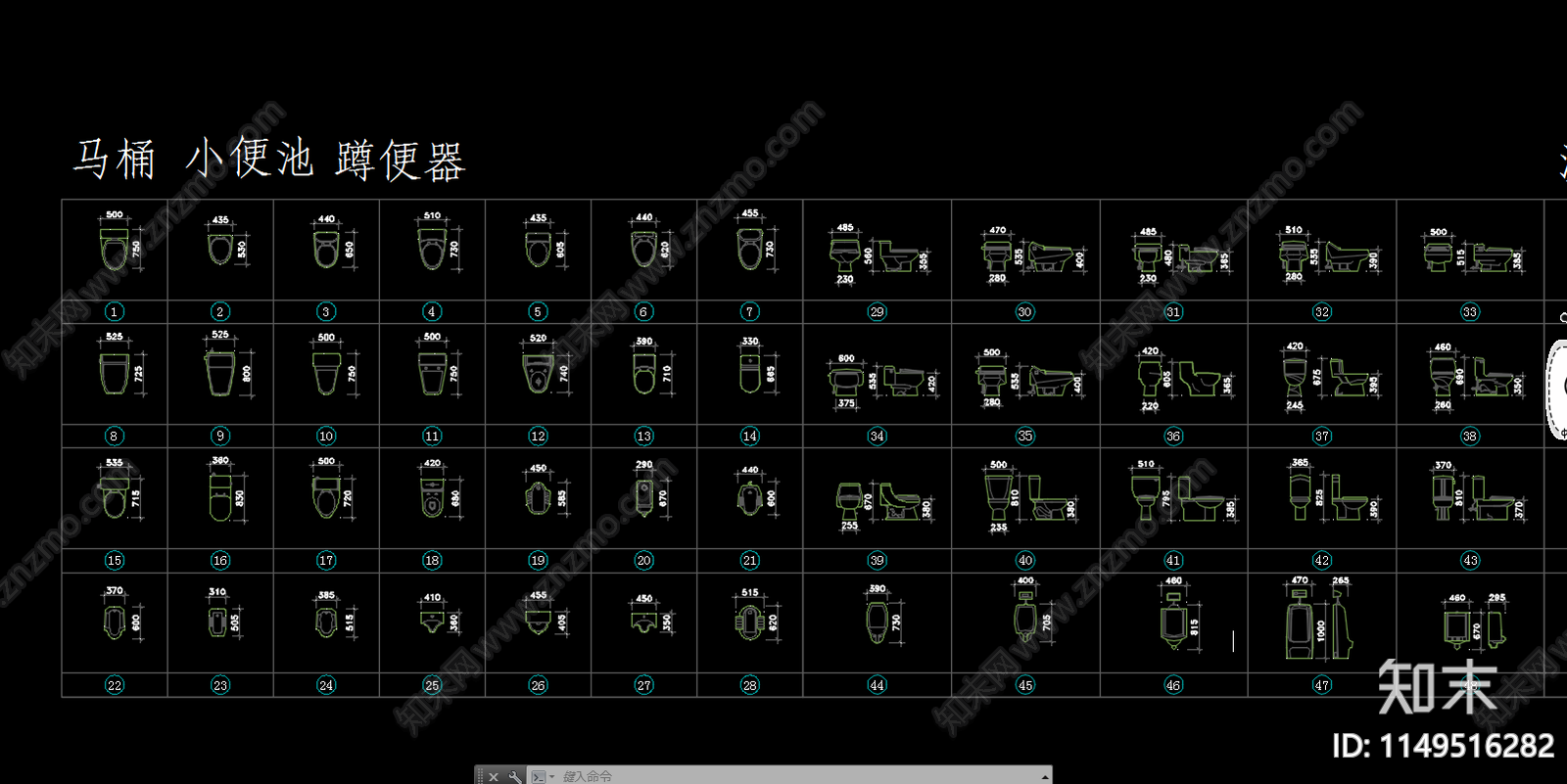The height and width of the screenshot is (784, 1567).
Task: Close the command line bar
Action: pos(494,776)
